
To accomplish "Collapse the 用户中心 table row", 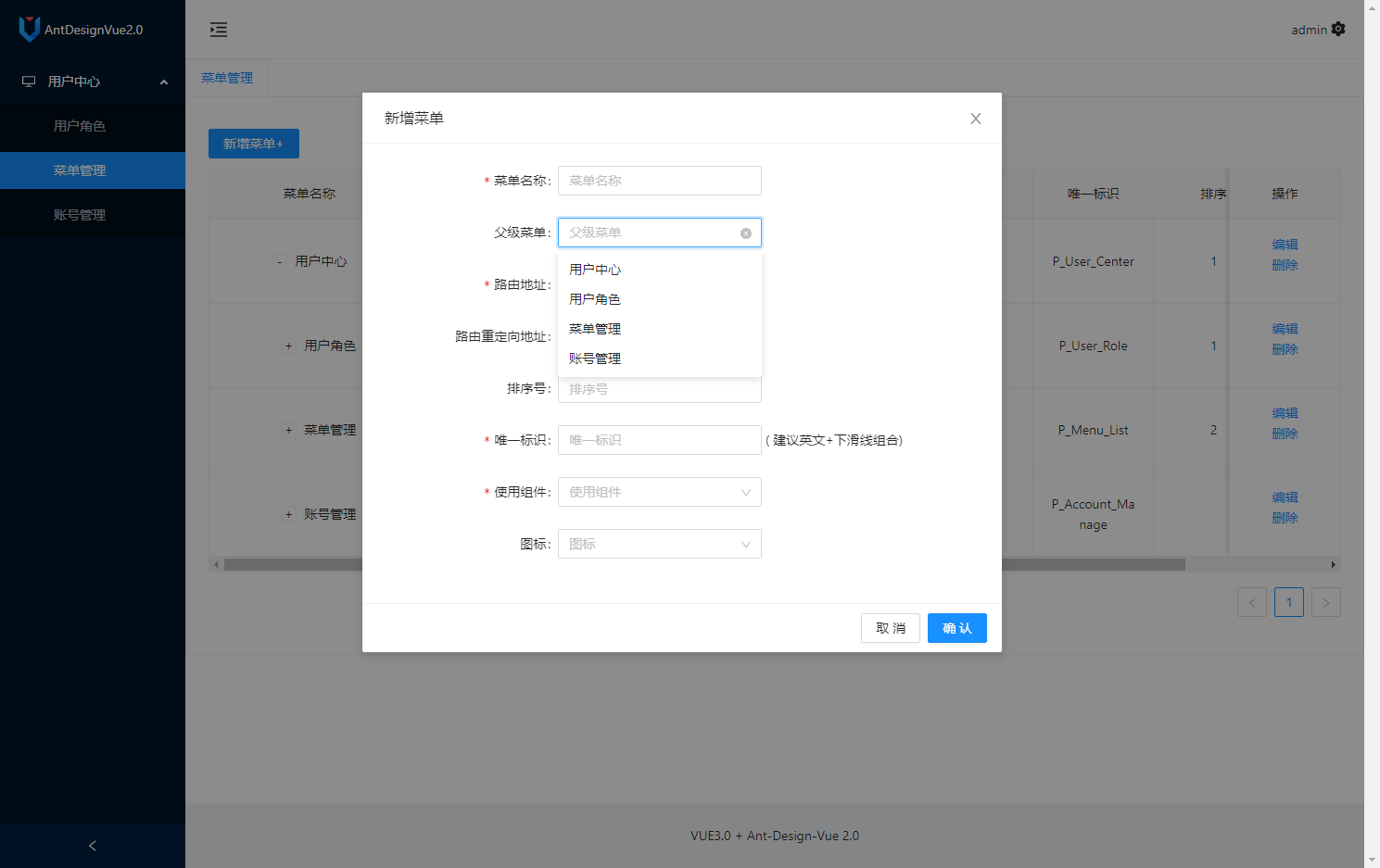I will click(x=280, y=262).
